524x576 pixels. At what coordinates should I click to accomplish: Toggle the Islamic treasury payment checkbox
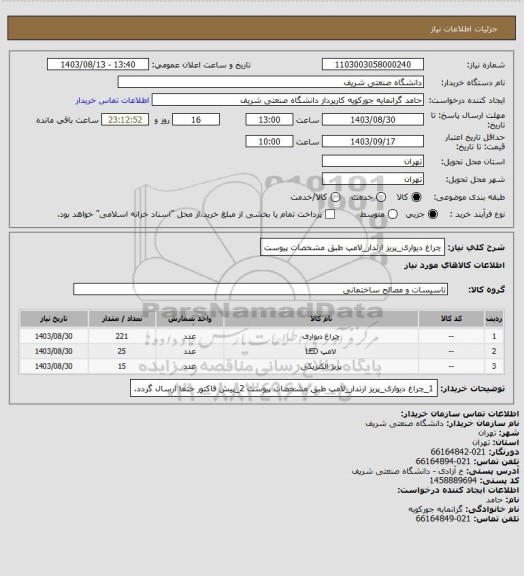(330, 214)
